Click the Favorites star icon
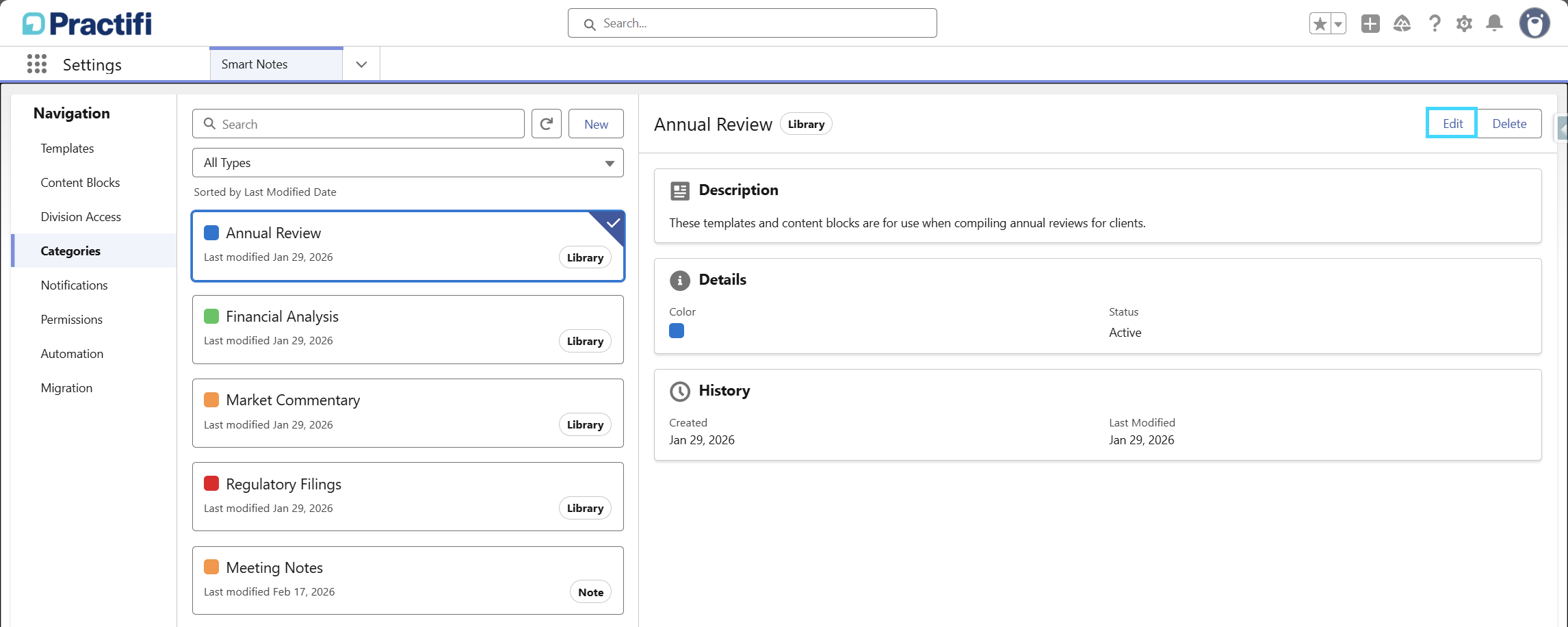 pos(1320,24)
